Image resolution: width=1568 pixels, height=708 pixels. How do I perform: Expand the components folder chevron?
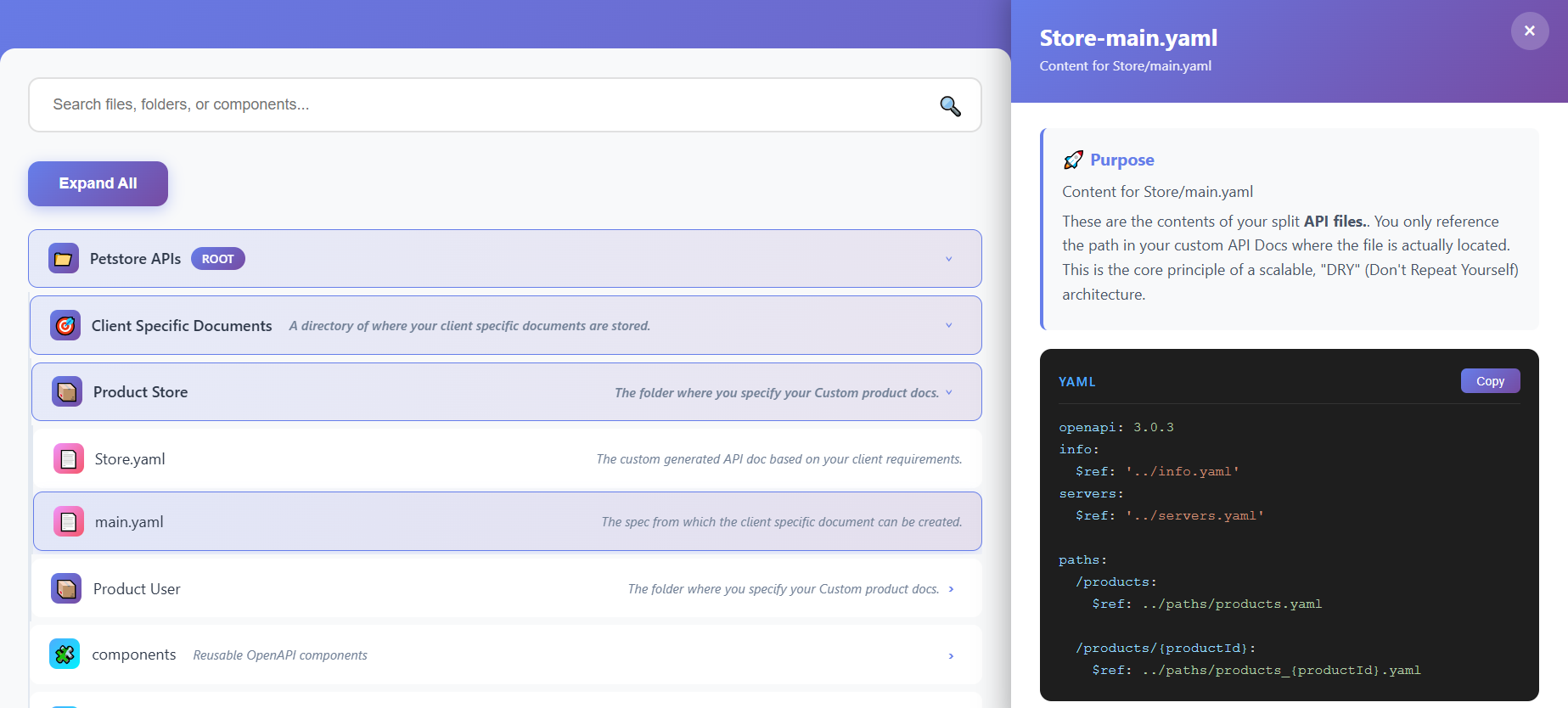coord(951,655)
